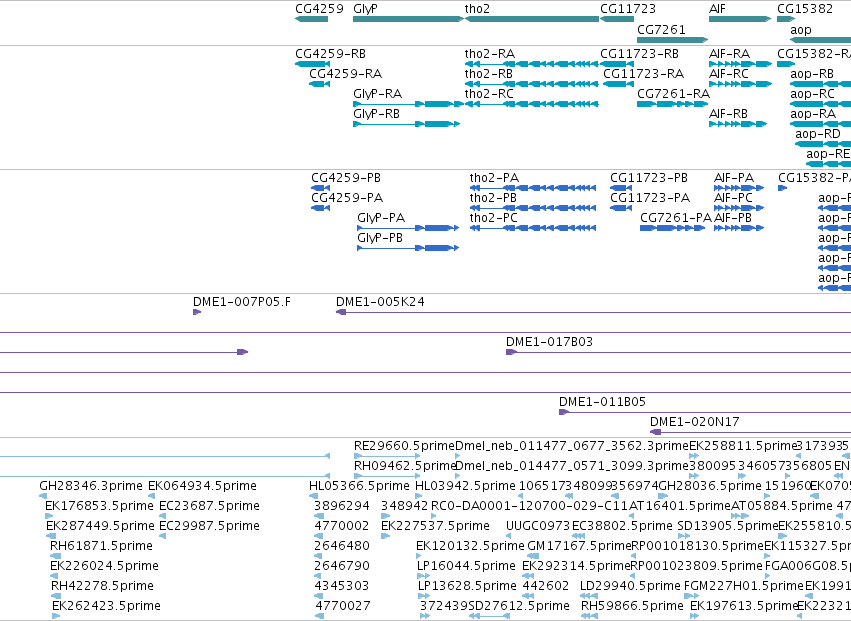Viewport: 851px width, 621px height.
Task: Click the tho2-PB protein label
Action: pyautogui.click(x=493, y=198)
